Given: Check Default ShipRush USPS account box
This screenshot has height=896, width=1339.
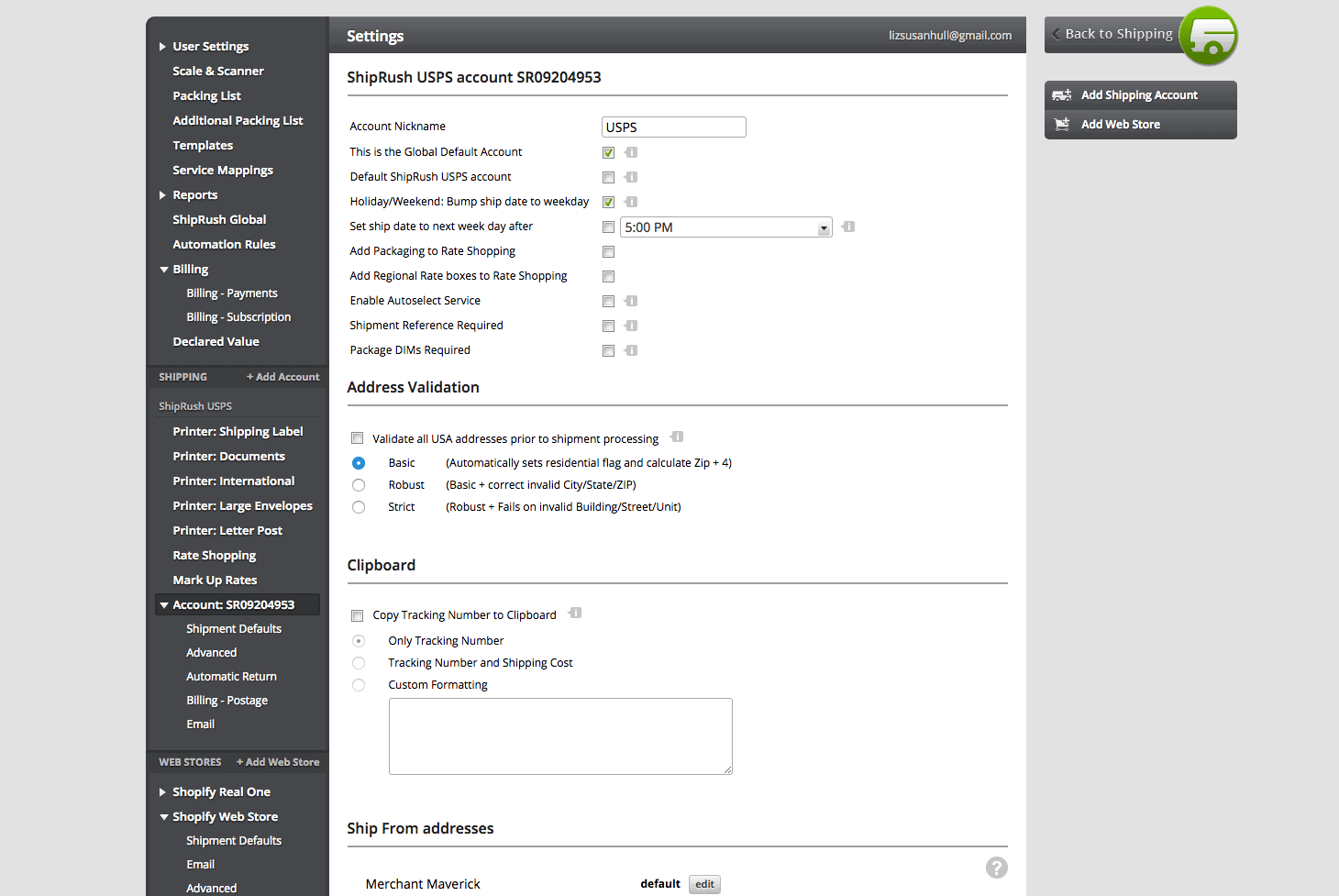Looking at the screenshot, I should [x=608, y=177].
